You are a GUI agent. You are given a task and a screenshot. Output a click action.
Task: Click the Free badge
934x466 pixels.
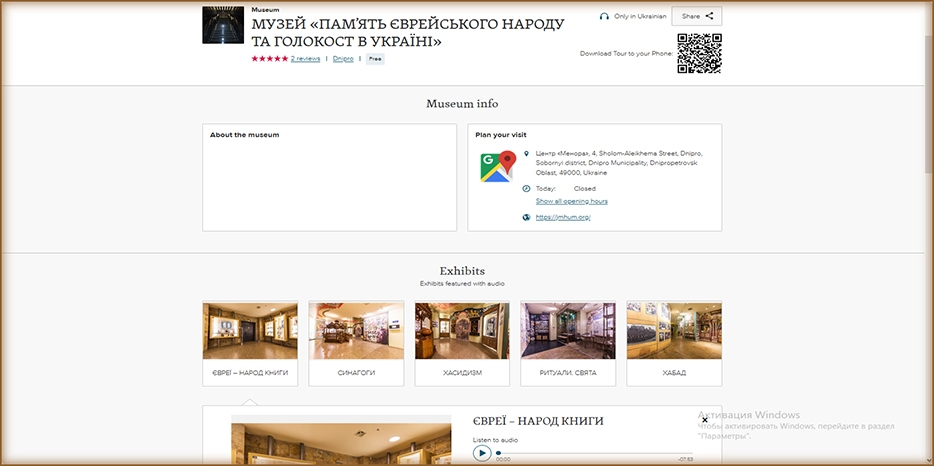click(x=375, y=59)
